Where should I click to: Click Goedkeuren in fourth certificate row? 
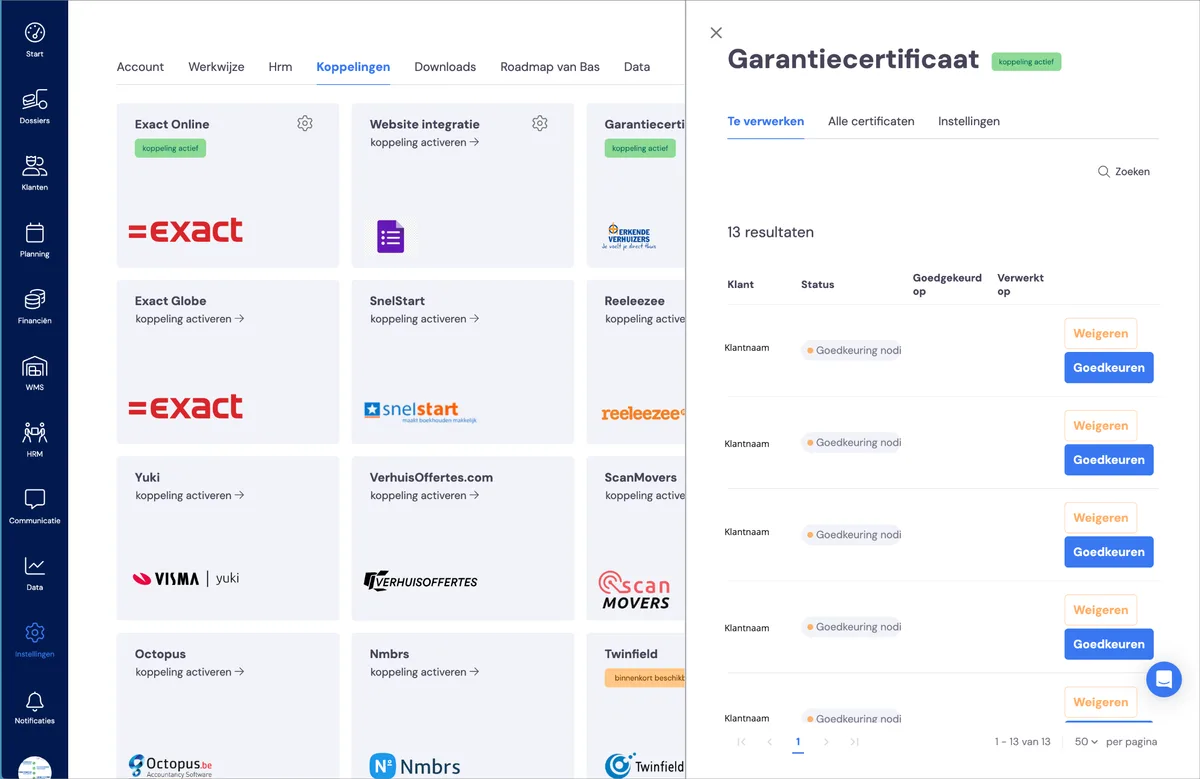(1109, 644)
